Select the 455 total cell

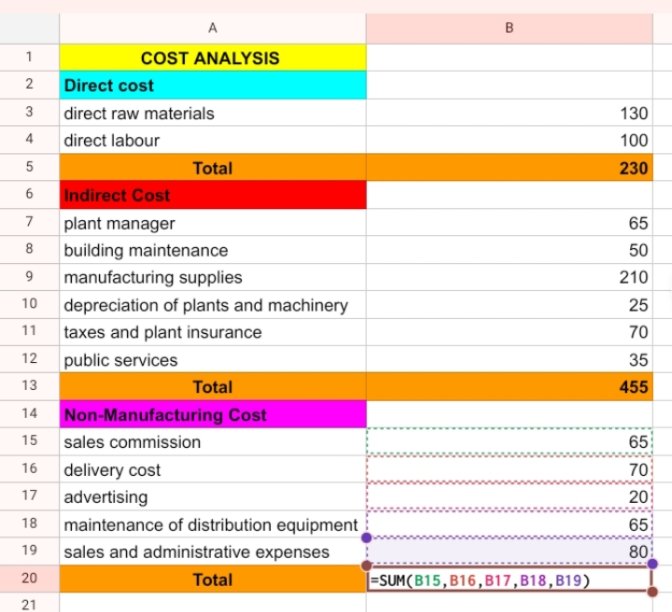tap(509, 387)
